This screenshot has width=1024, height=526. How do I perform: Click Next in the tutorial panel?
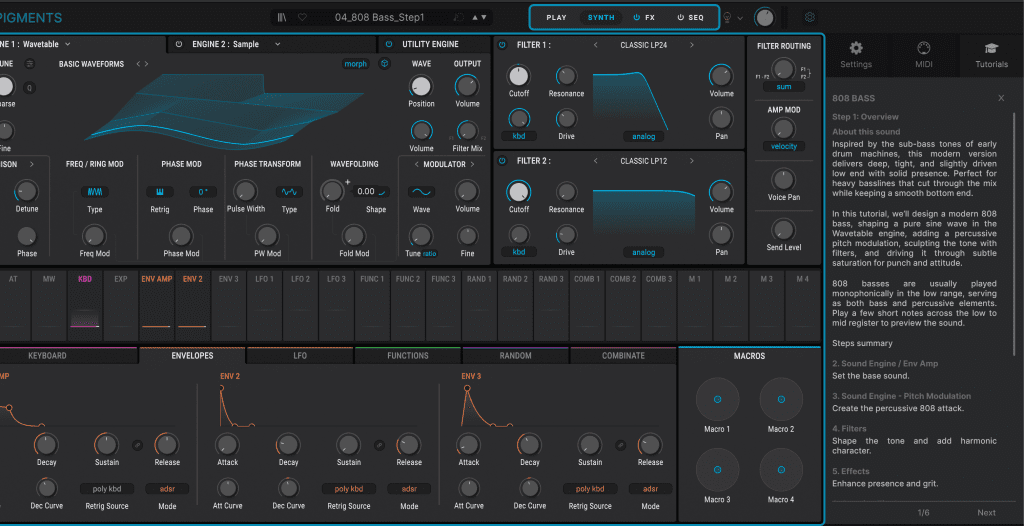(x=986, y=513)
